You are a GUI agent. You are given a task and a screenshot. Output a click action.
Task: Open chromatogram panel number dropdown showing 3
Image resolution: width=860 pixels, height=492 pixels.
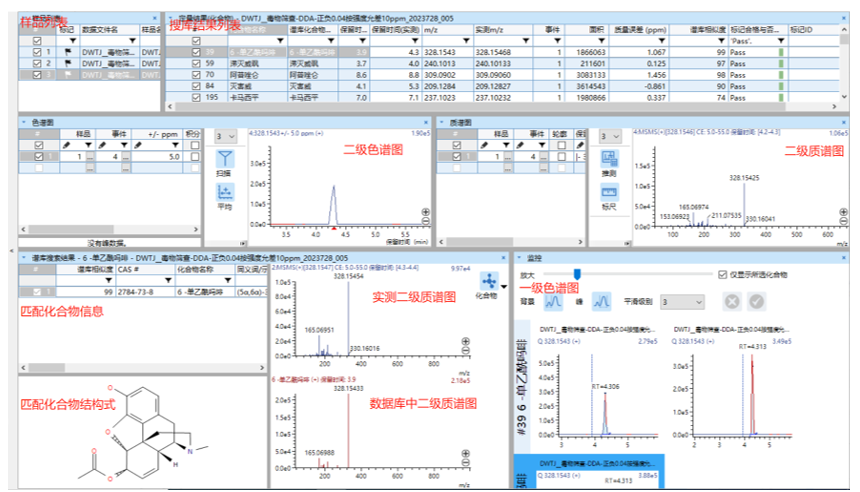click(225, 135)
